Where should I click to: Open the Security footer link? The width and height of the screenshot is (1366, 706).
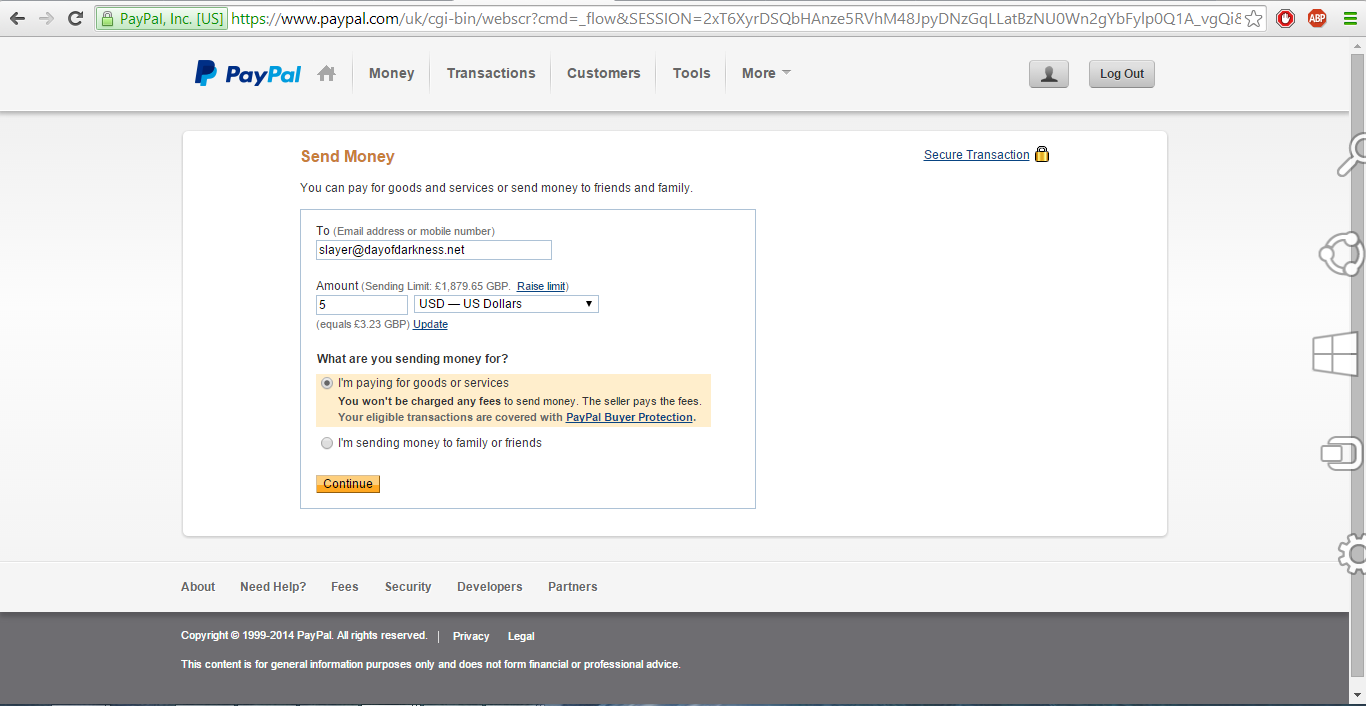point(408,587)
